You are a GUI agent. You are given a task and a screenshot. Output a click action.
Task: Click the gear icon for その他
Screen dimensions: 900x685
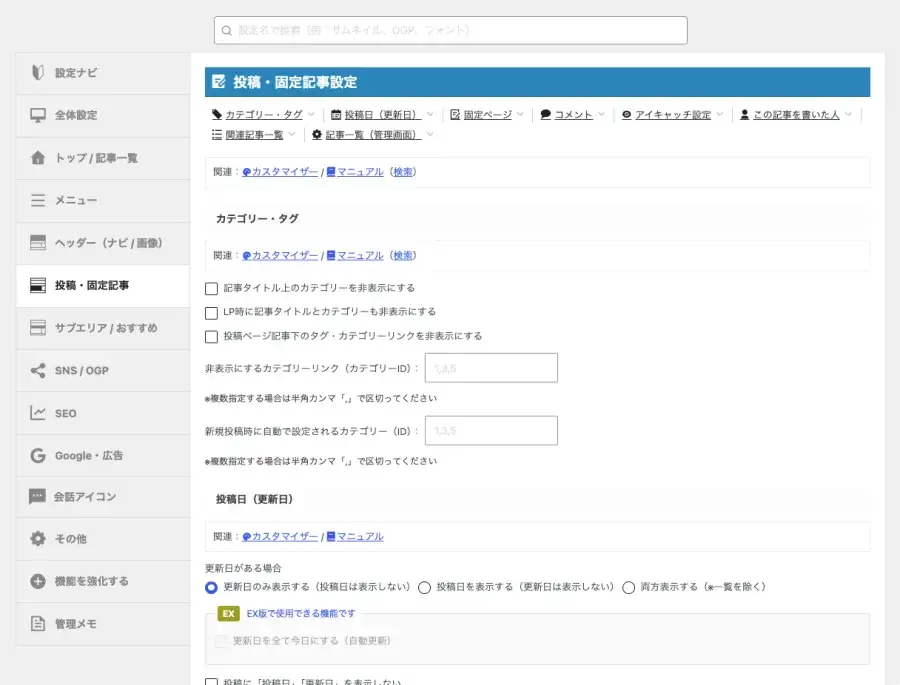(x=38, y=539)
